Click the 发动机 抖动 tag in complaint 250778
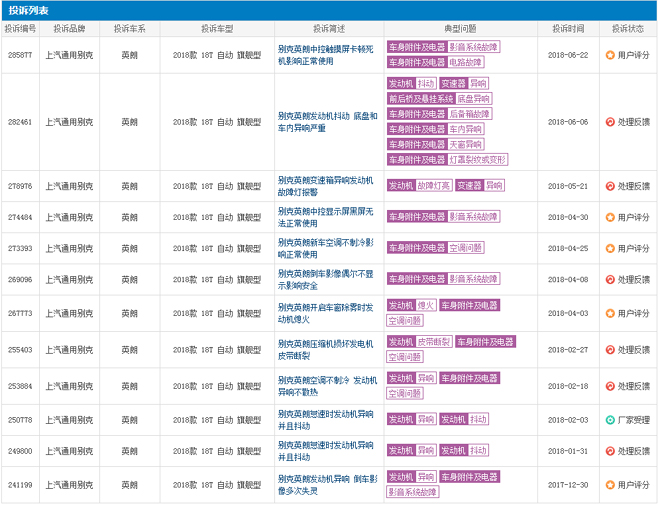The width and height of the screenshot is (660, 506). point(463,419)
